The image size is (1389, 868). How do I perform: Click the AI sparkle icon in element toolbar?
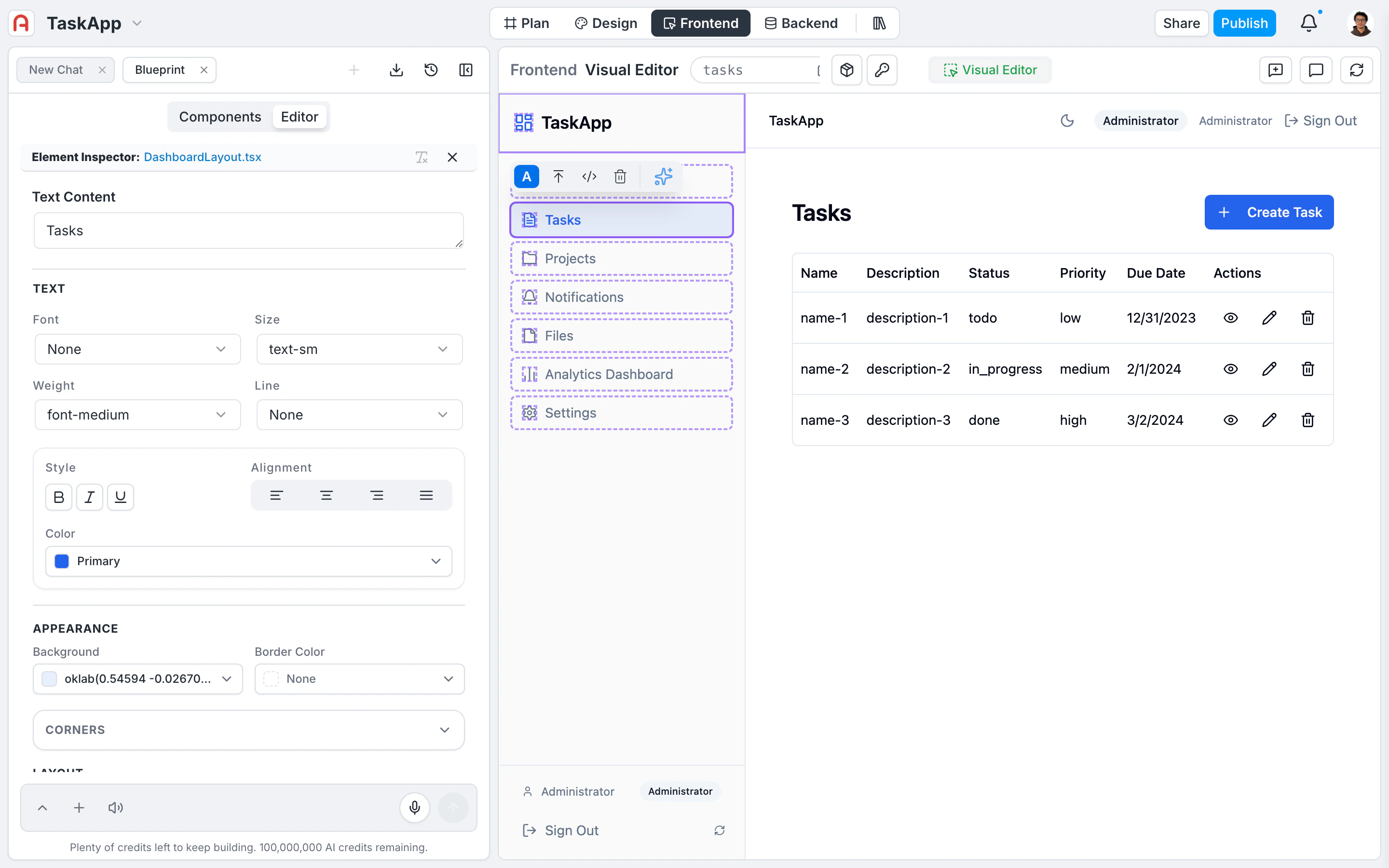(x=663, y=177)
